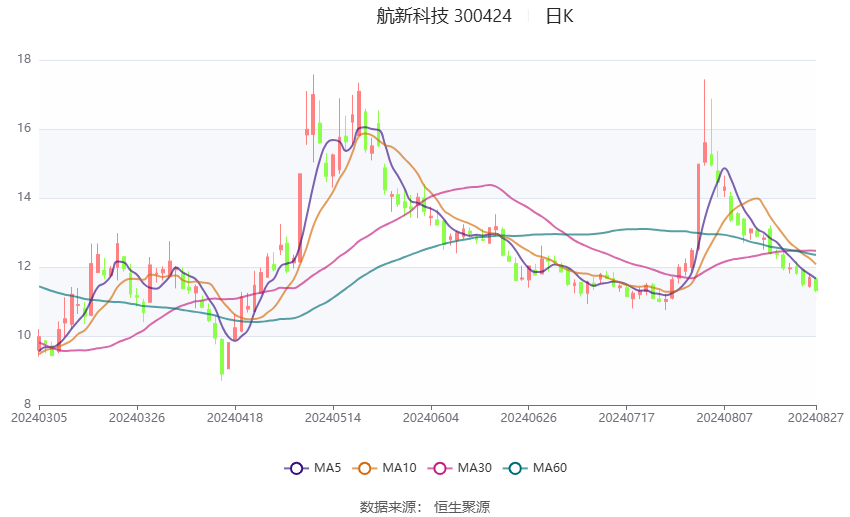The width and height of the screenshot is (850, 517).
Task: Click y-axis value 14
Action: [x=24, y=197]
